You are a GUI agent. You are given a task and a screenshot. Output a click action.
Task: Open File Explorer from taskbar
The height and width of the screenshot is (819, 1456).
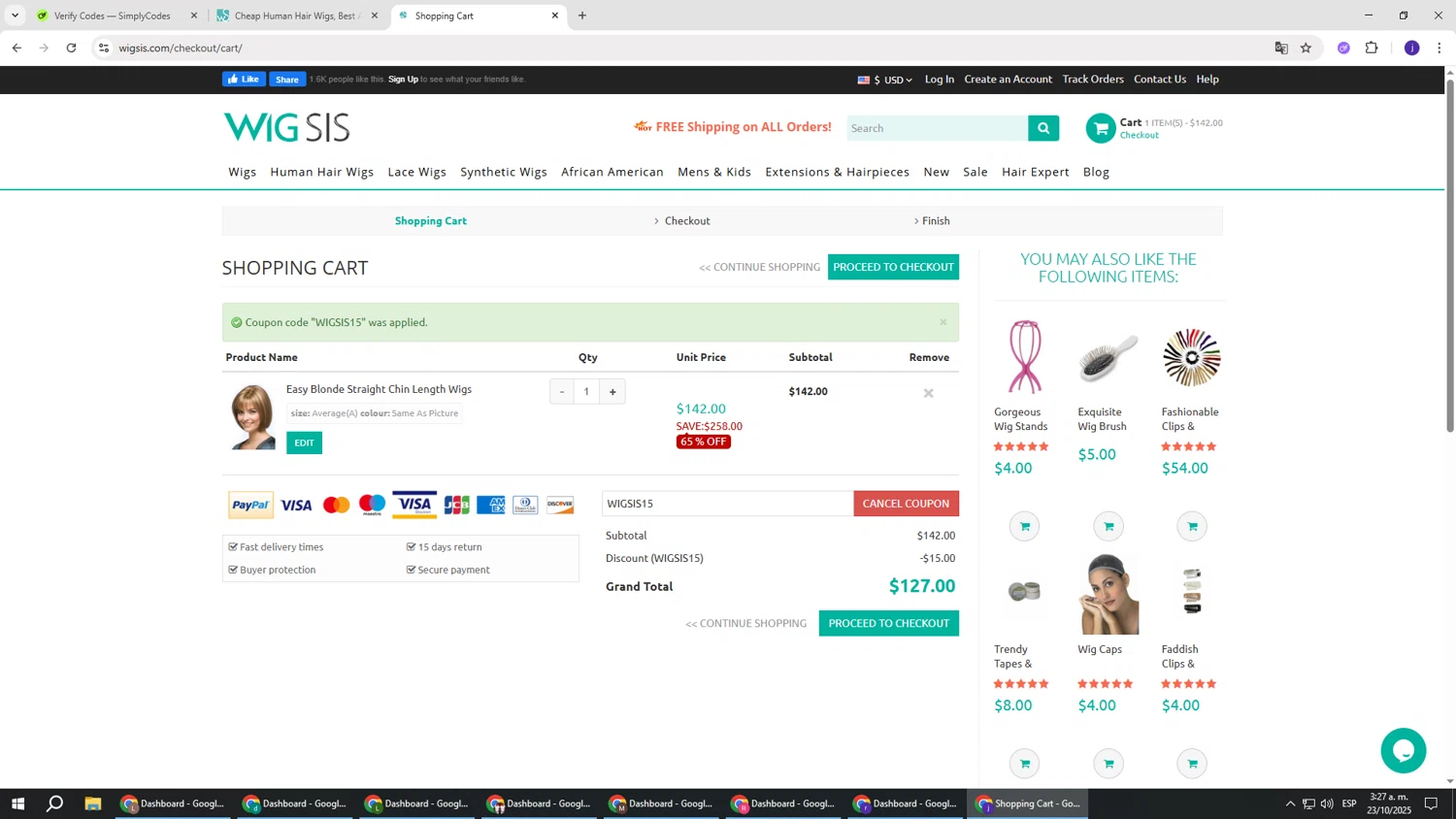click(93, 803)
